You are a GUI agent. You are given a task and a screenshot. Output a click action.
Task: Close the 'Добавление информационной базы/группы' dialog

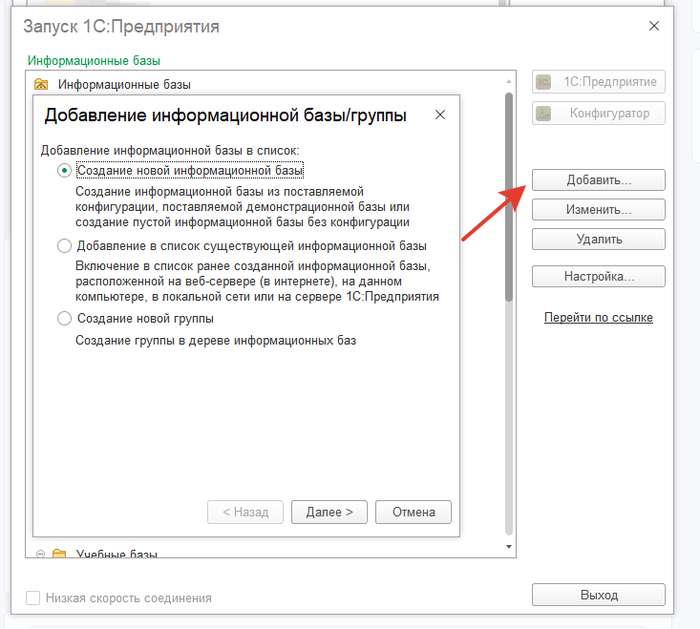pyautogui.click(x=440, y=115)
